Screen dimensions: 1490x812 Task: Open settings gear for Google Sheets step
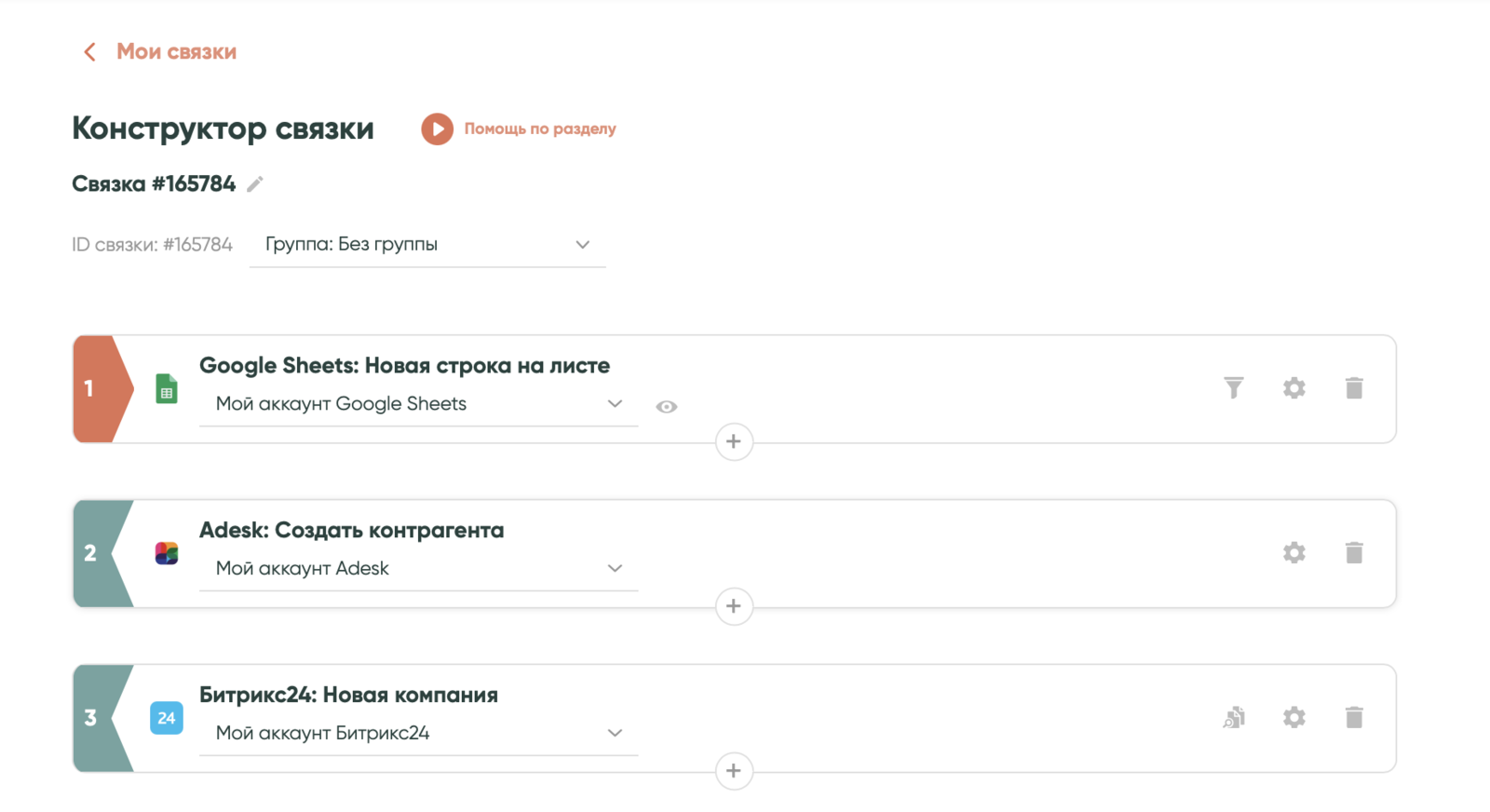[x=1294, y=387]
